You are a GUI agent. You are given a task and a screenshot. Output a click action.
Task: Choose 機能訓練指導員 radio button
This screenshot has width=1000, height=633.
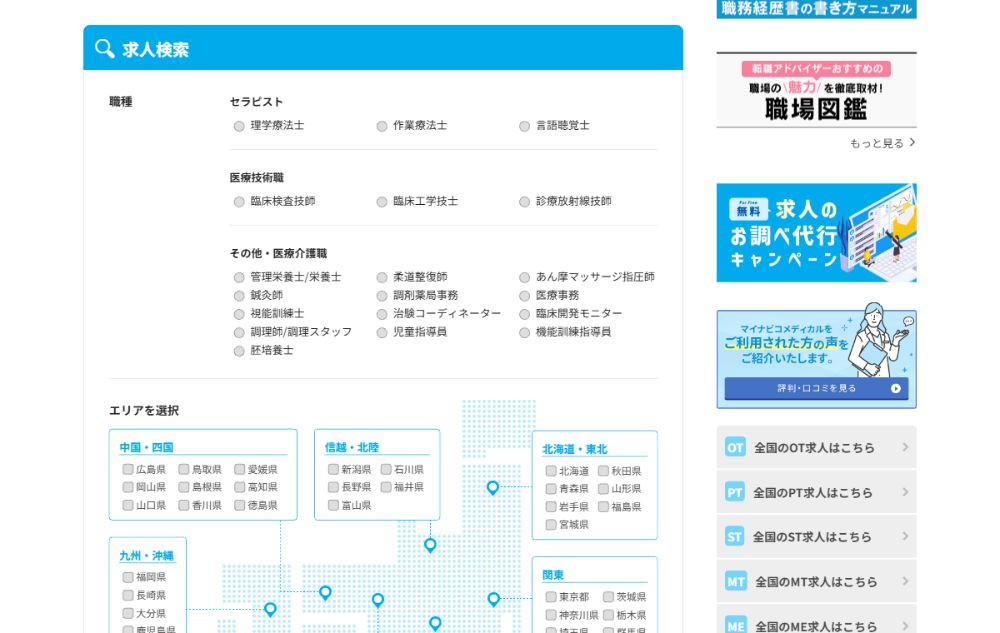[524, 333]
